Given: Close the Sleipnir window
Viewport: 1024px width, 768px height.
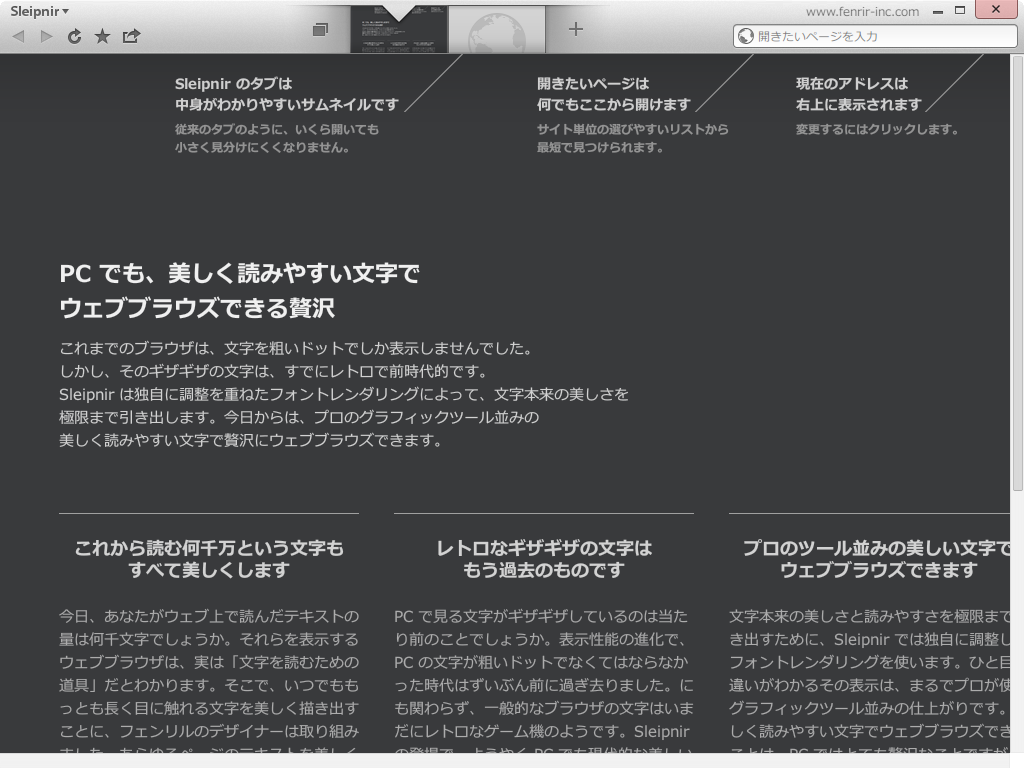Looking at the screenshot, I should point(996,9).
